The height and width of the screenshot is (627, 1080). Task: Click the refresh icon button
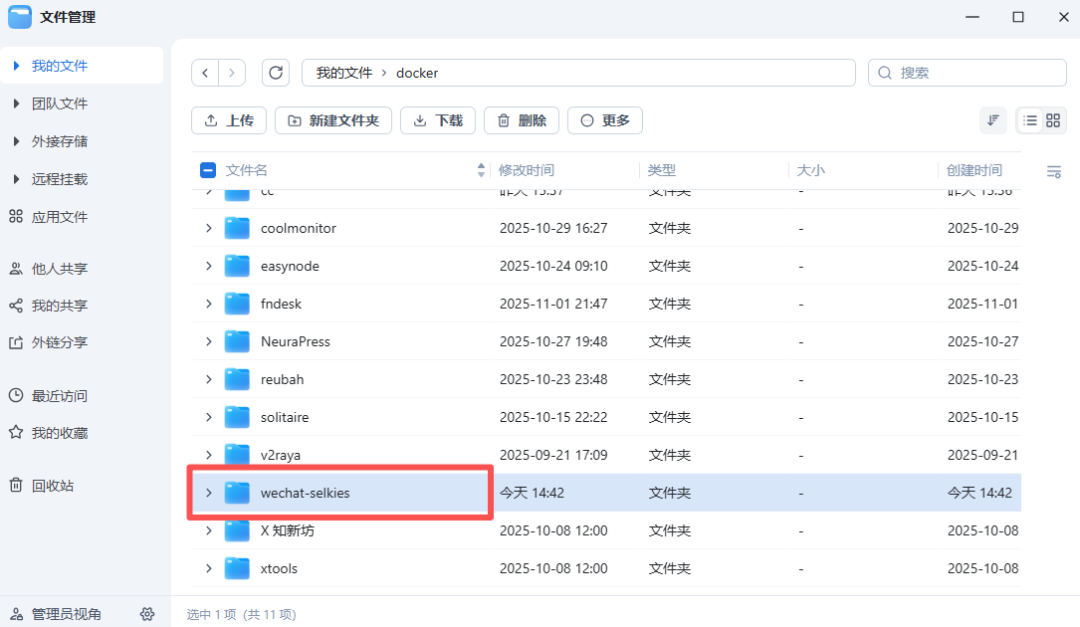coord(276,73)
